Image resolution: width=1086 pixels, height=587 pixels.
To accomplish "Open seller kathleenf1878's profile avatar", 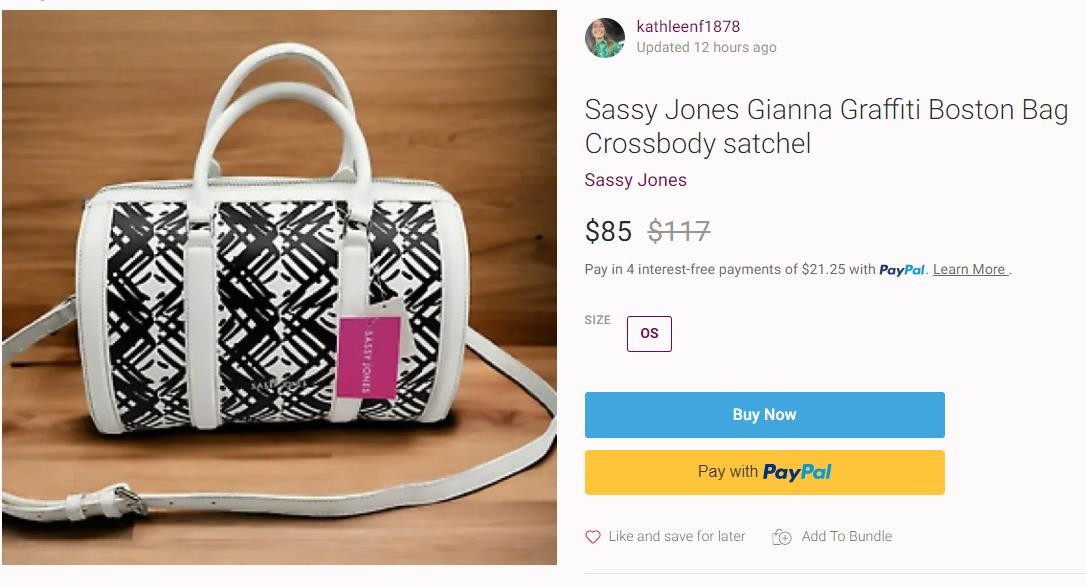I will (605, 38).
